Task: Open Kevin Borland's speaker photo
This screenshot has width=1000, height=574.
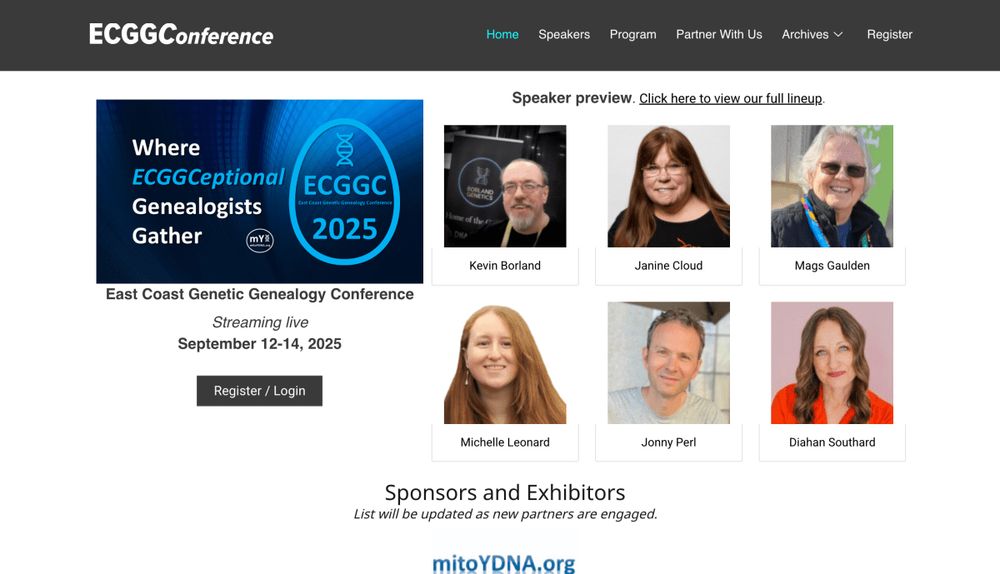Action: point(505,186)
